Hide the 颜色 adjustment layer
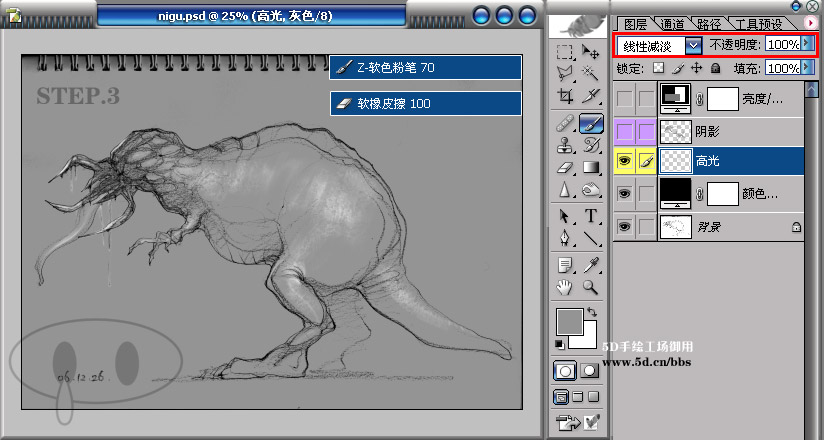 [x=624, y=195]
